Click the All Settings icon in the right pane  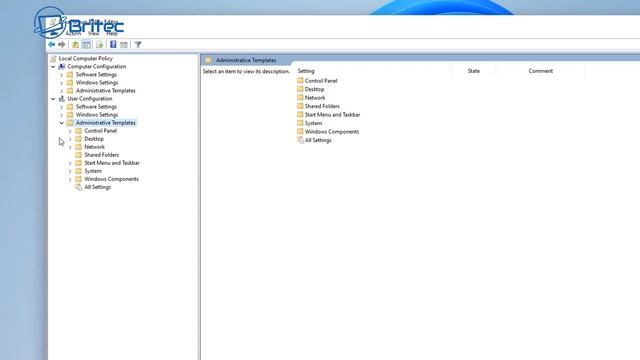pyautogui.click(x=300, y=140)
